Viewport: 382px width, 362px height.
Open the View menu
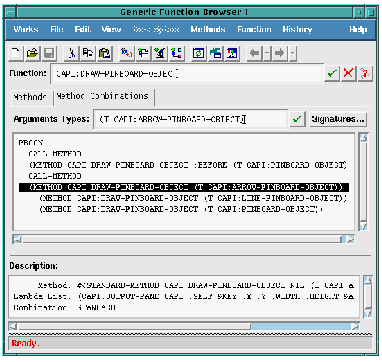pyautogui.click(x=111, y=29)
